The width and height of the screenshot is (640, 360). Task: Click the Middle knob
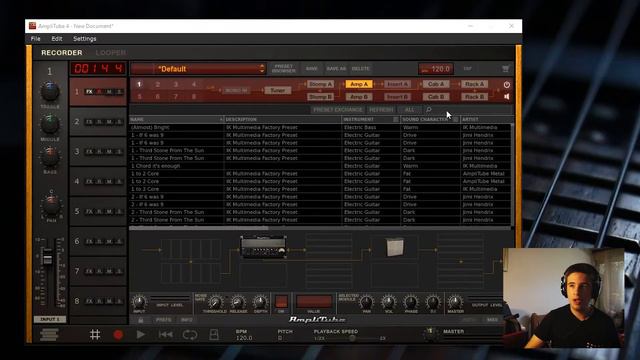pyautogui.click(x=50, y=124)
